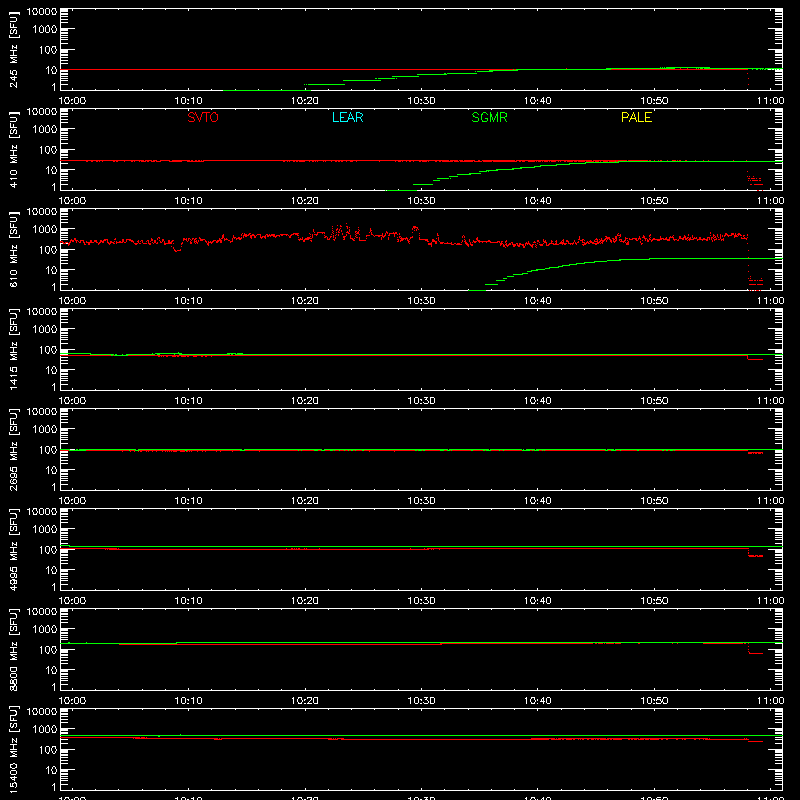Click 11:00 time label below 610 MHz panel

770,301
